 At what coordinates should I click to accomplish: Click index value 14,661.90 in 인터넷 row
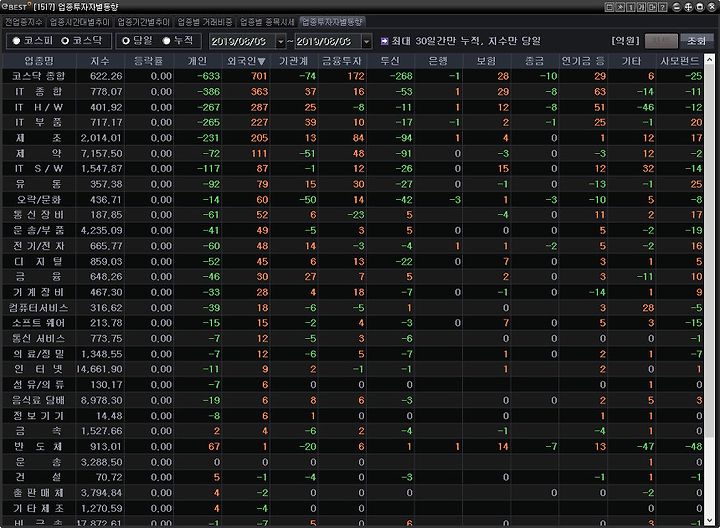(x=100, y=370)
